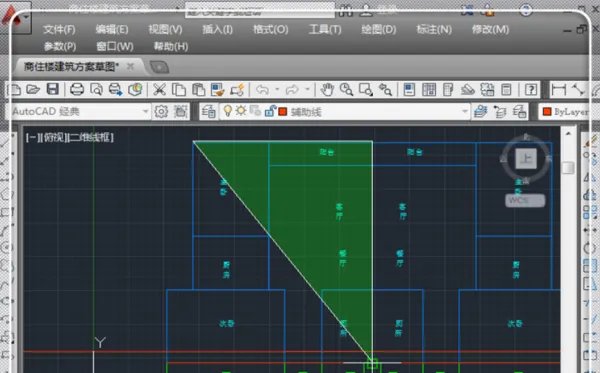Open the 修改(M) menu
The image size is (600, 373).
tap(490, 29)
